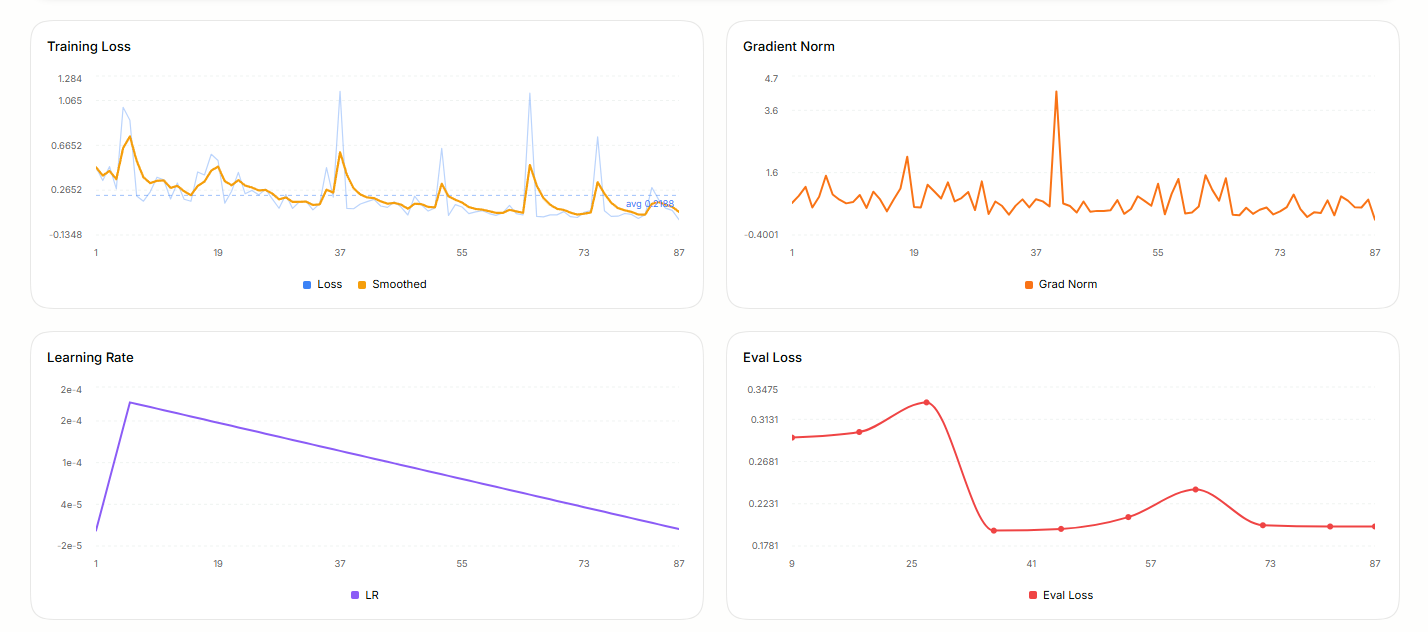Click x-axis tick 37 in Training Loss

340,253
